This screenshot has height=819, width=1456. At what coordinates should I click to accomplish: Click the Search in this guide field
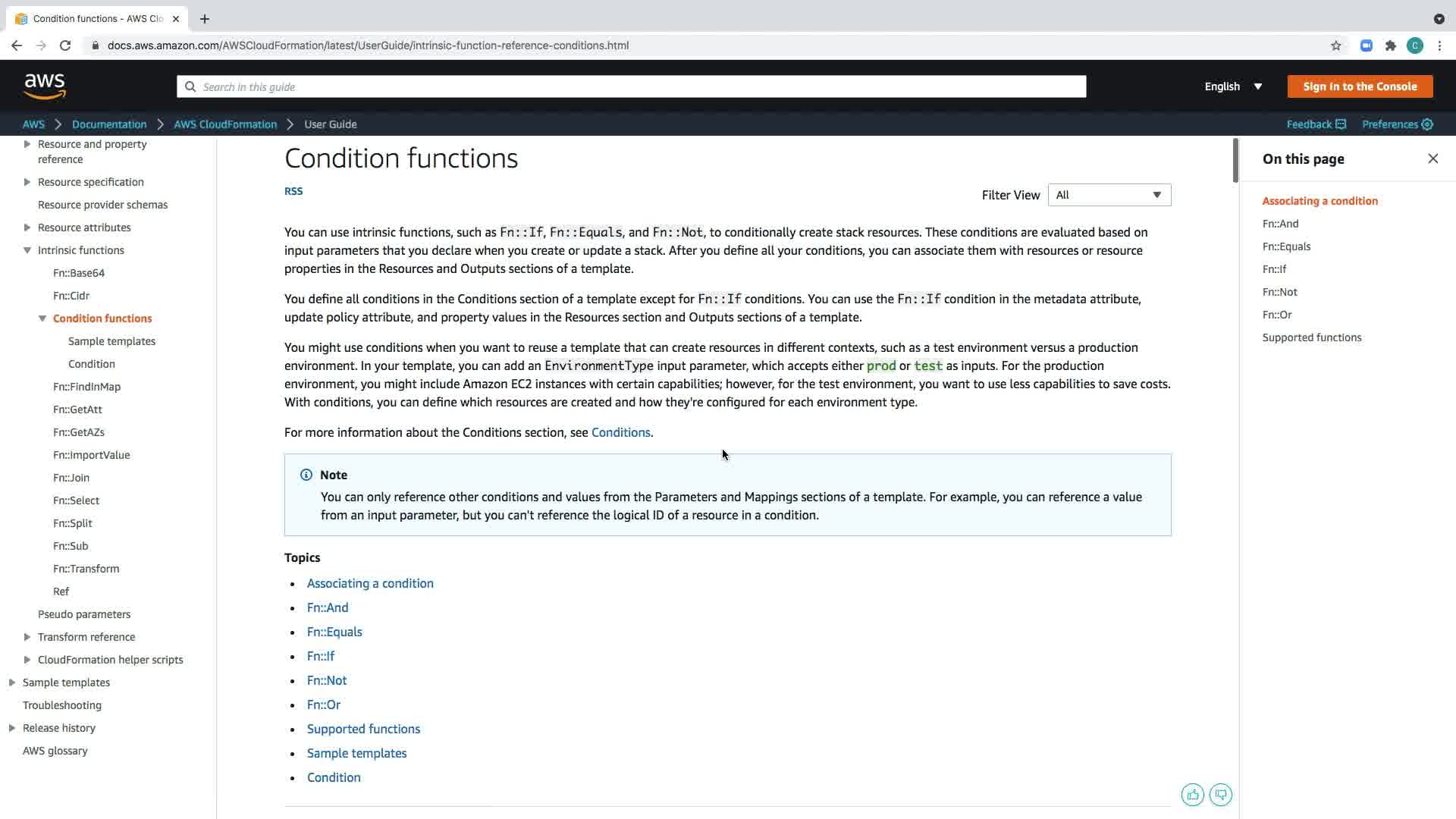coord(631,86)
